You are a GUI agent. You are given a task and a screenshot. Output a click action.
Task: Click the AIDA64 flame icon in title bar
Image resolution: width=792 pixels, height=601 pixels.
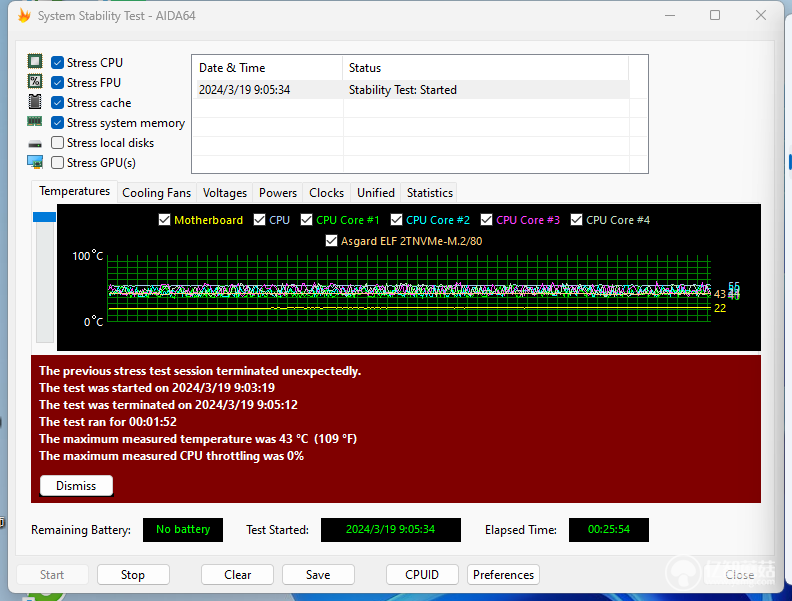(24, 16)
